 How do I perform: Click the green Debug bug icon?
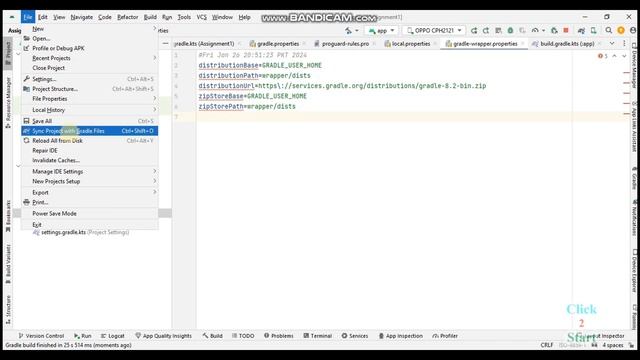(510, 31)
